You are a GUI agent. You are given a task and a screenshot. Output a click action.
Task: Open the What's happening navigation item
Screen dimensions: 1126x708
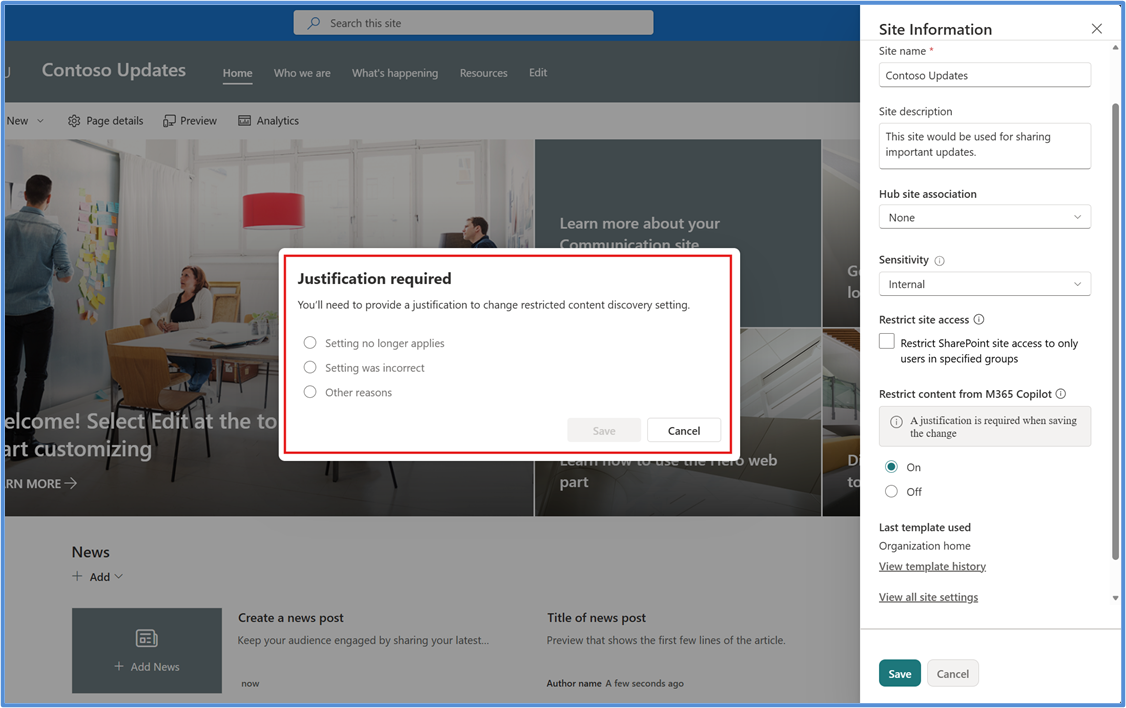click(x=395, y=72)
